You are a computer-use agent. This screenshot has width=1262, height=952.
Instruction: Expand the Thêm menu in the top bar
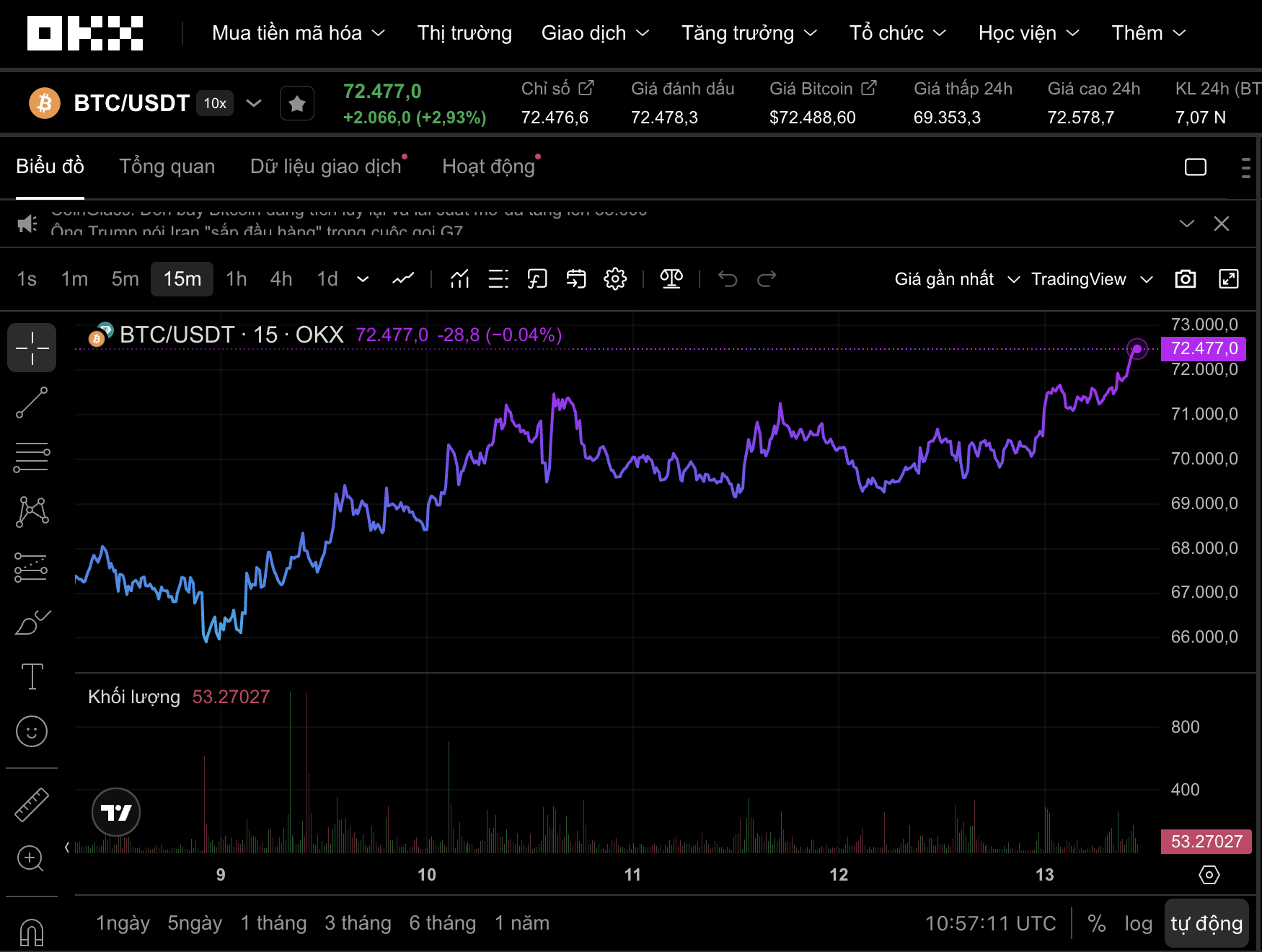tap(1147, 32)
